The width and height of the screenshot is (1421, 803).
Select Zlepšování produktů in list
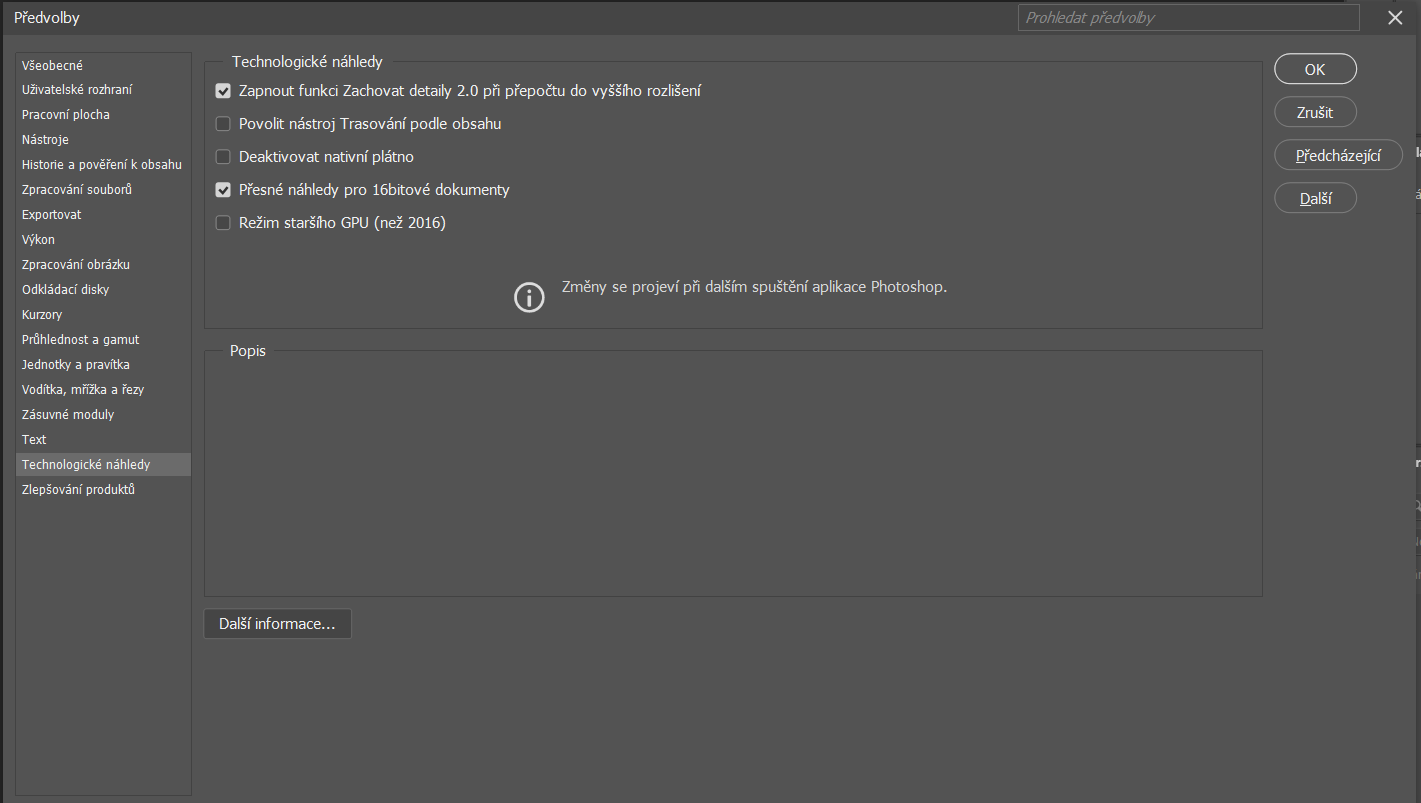coord(78,490)
